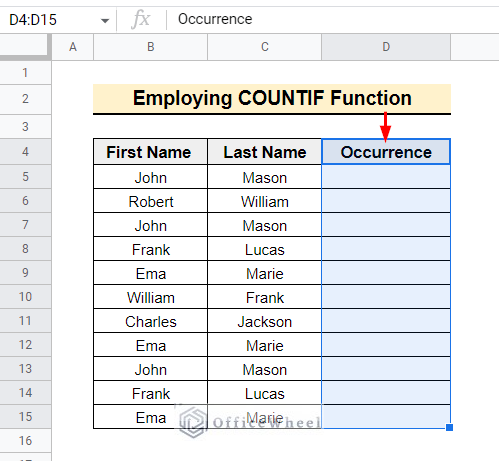
Task: Click Ema in row 15
Action: point(150,417)
